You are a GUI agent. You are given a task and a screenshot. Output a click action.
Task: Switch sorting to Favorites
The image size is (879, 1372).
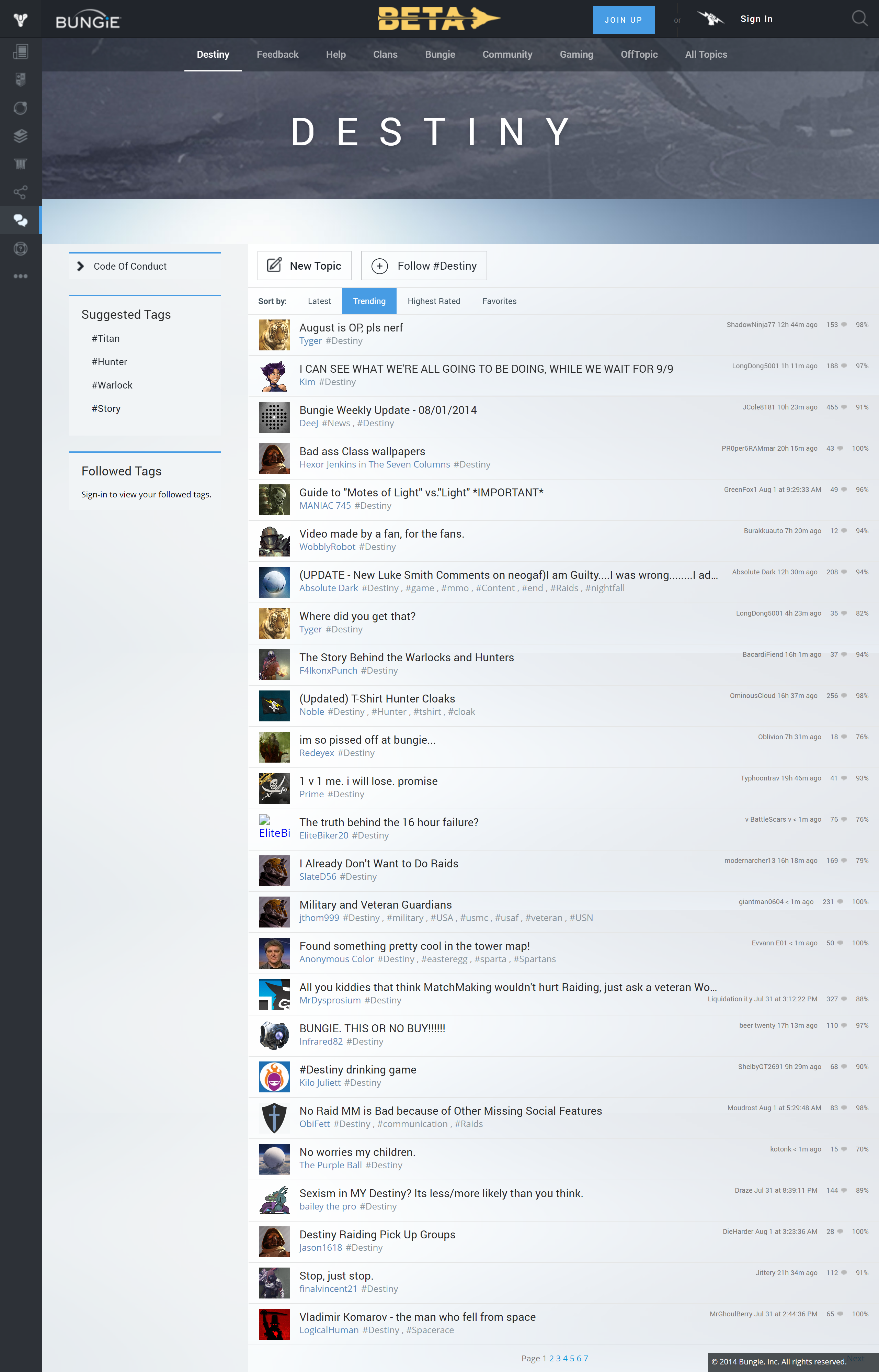coord(499,301)
